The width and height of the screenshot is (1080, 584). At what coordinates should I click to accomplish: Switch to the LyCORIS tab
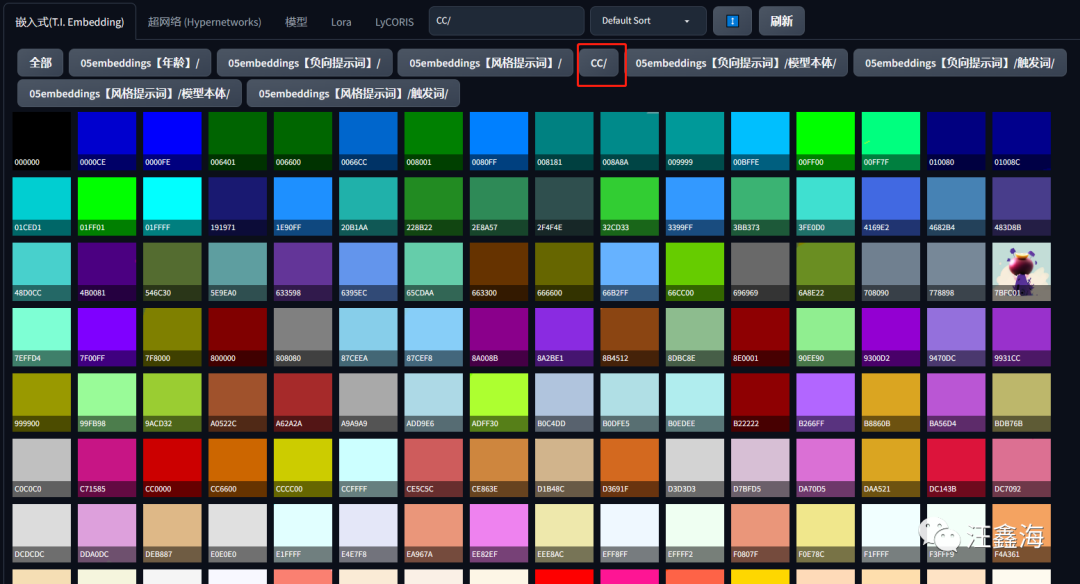coord(394,22)
